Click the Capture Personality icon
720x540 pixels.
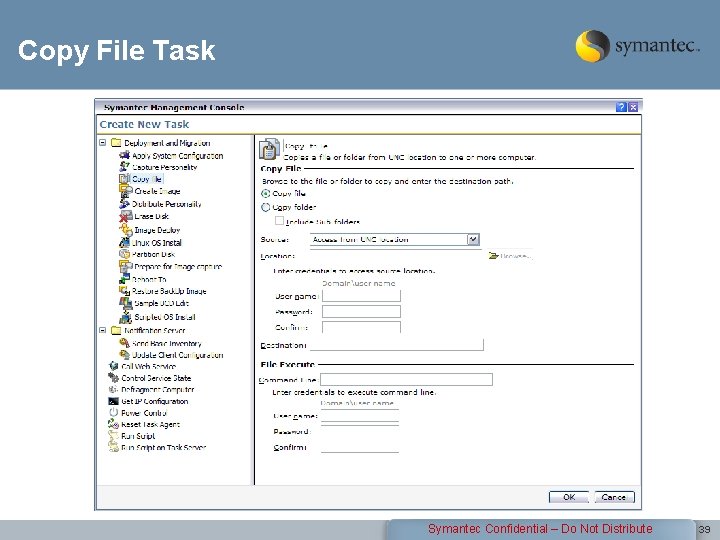point(124,167)
